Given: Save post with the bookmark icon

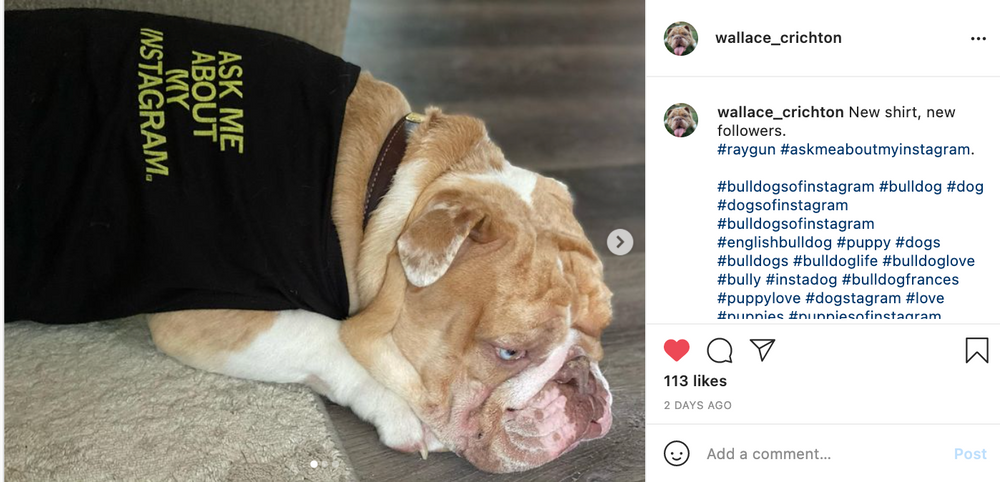Looking at the screenshot, I should click(x=976, y=350).
